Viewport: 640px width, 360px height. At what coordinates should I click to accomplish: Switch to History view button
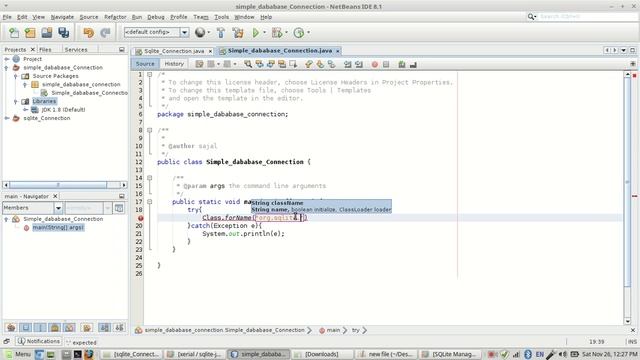[174, 64]
